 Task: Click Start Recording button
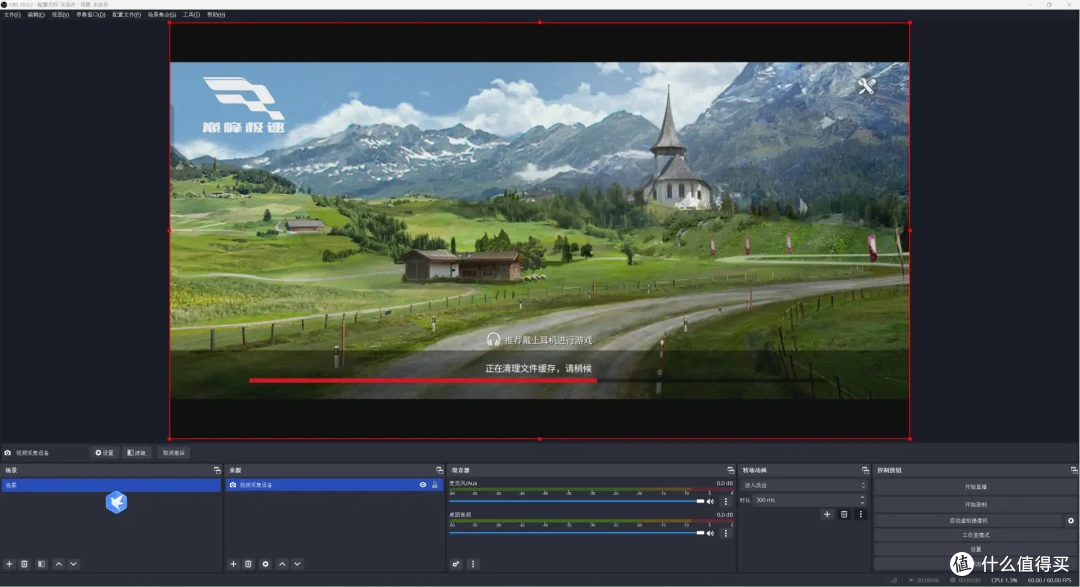(975, 504)
